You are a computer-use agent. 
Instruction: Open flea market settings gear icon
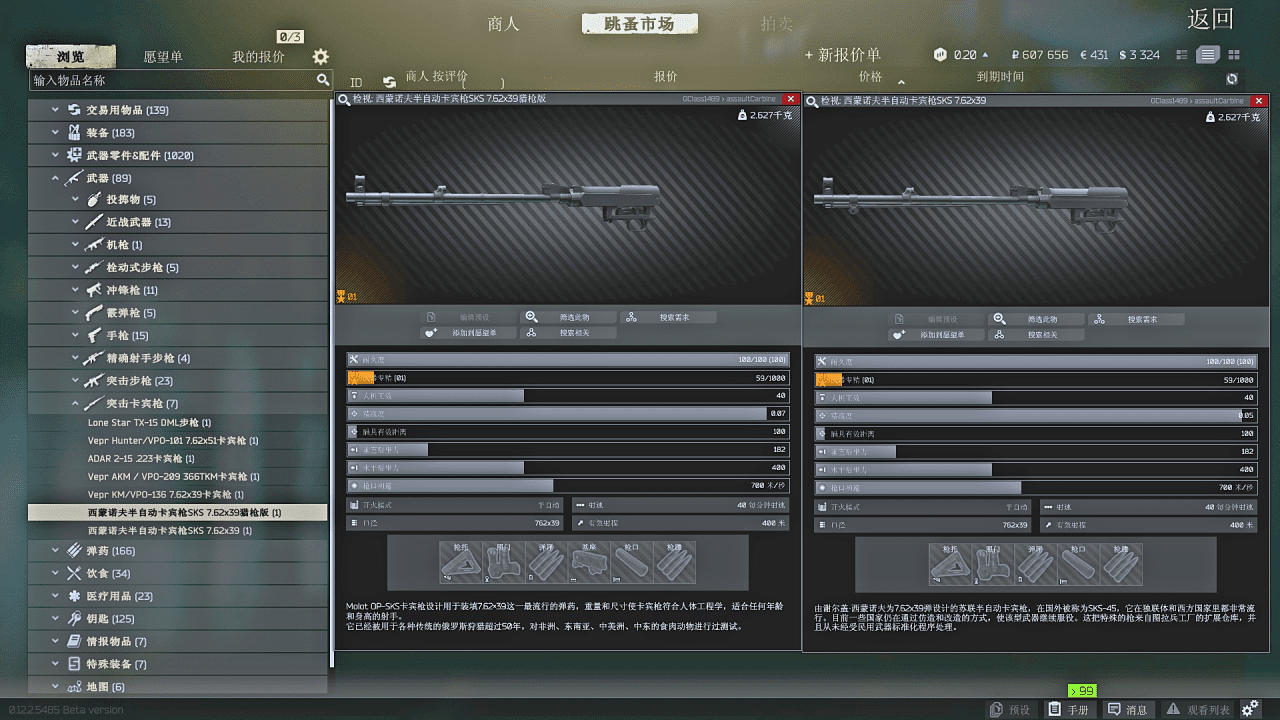click(x=320, y=57)
